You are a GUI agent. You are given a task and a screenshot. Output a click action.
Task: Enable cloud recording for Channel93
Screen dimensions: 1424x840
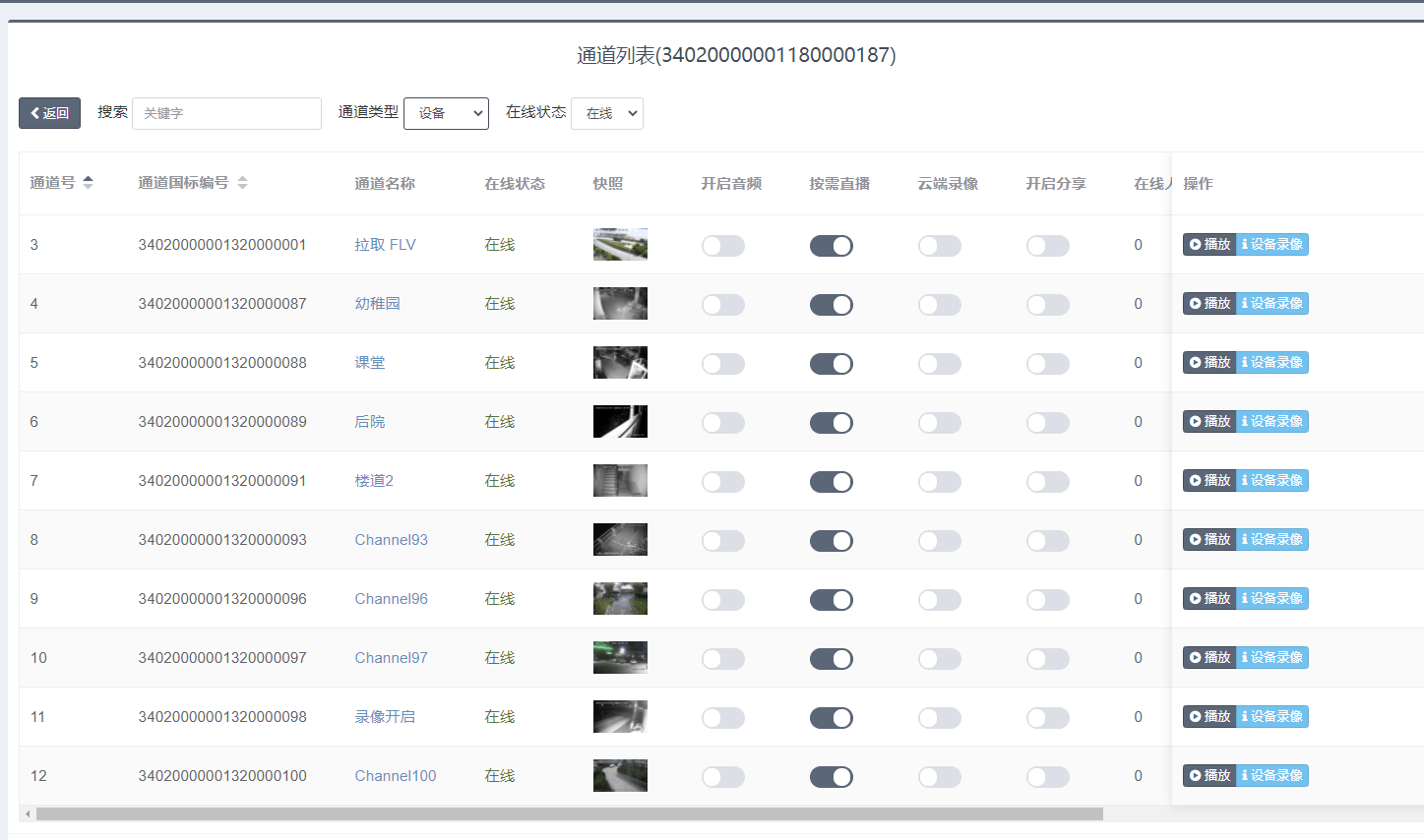tap(939, 541)
